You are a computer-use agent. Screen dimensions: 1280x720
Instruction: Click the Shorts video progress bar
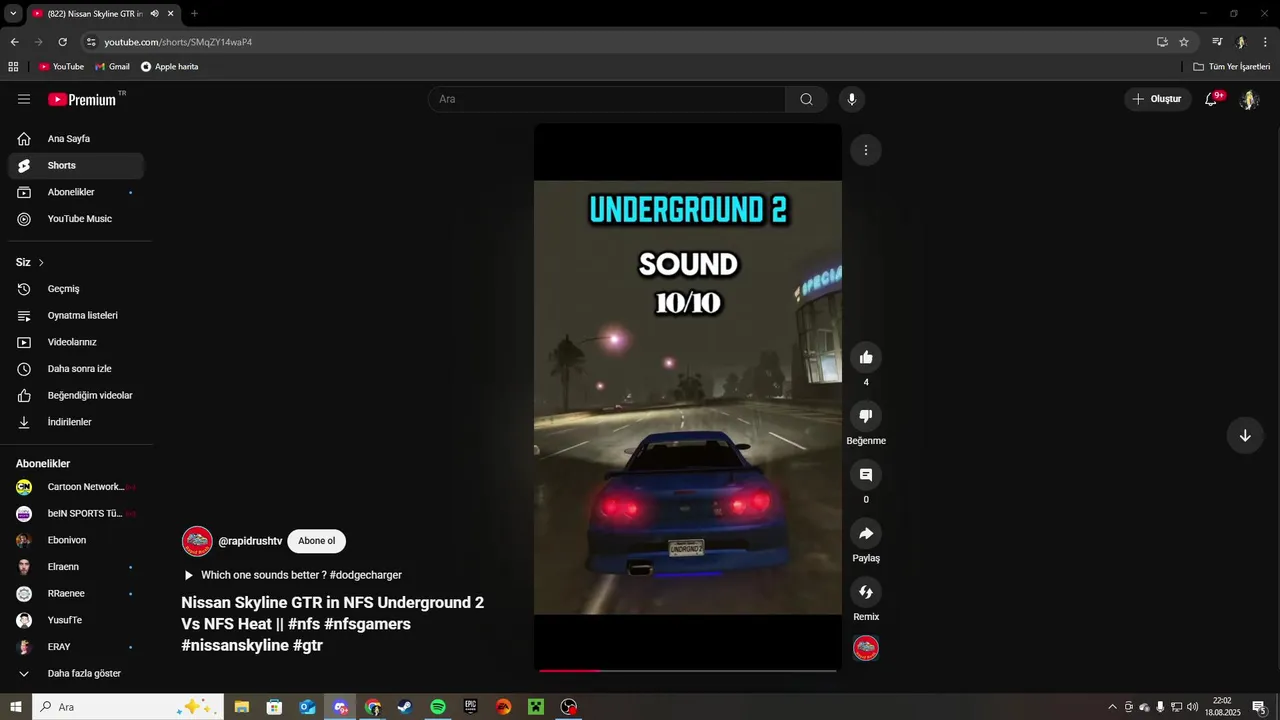[x=687, y=670]
